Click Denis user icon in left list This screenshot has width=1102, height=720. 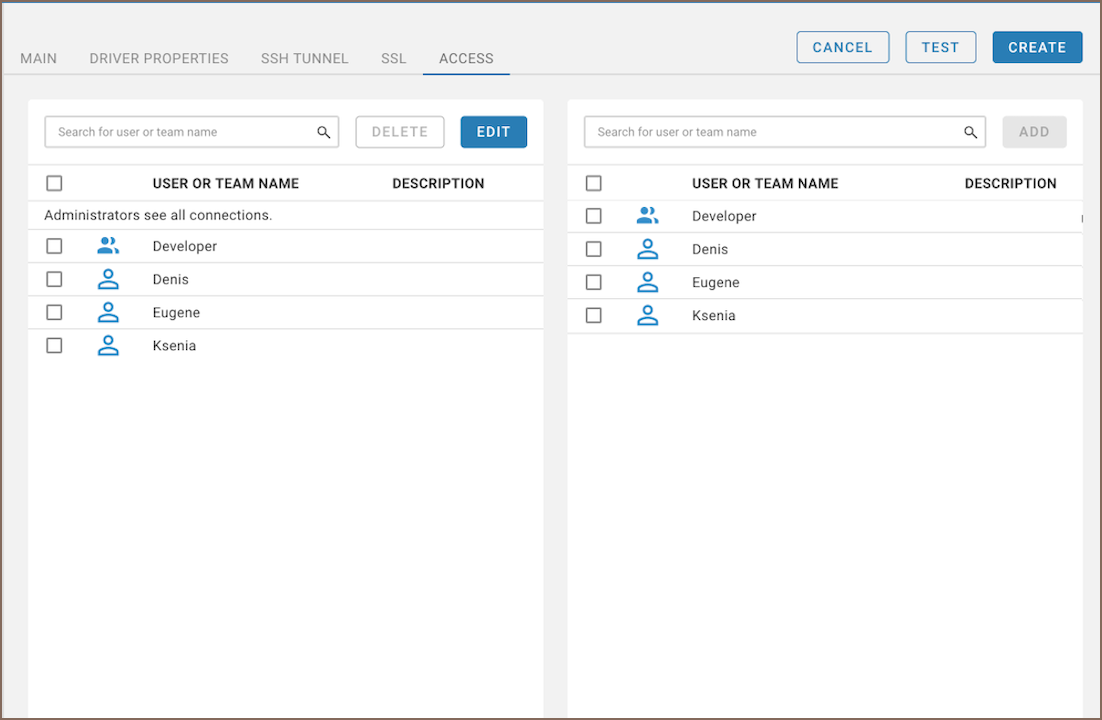(x=108, y=280)
